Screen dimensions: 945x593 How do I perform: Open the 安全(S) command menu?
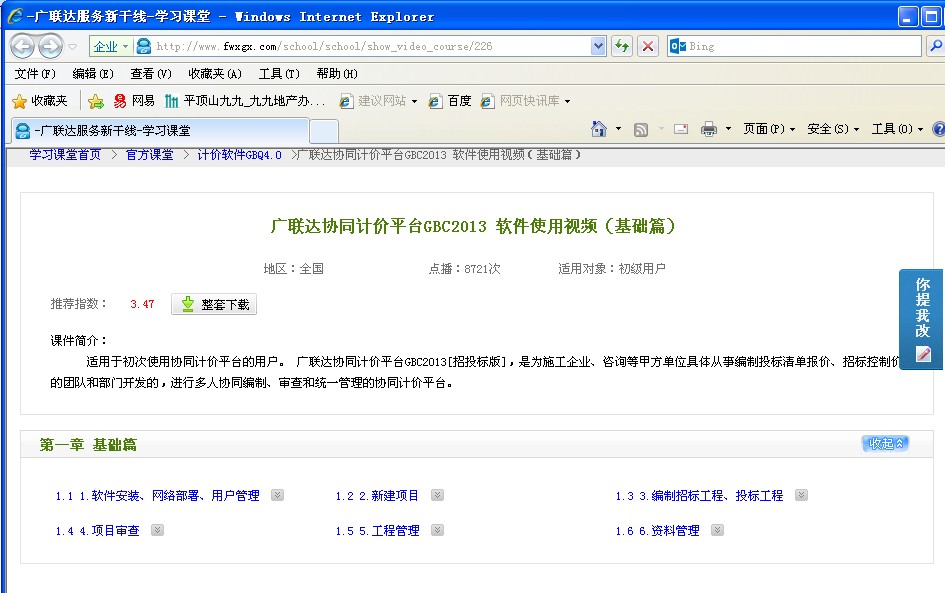click(833, 129)
